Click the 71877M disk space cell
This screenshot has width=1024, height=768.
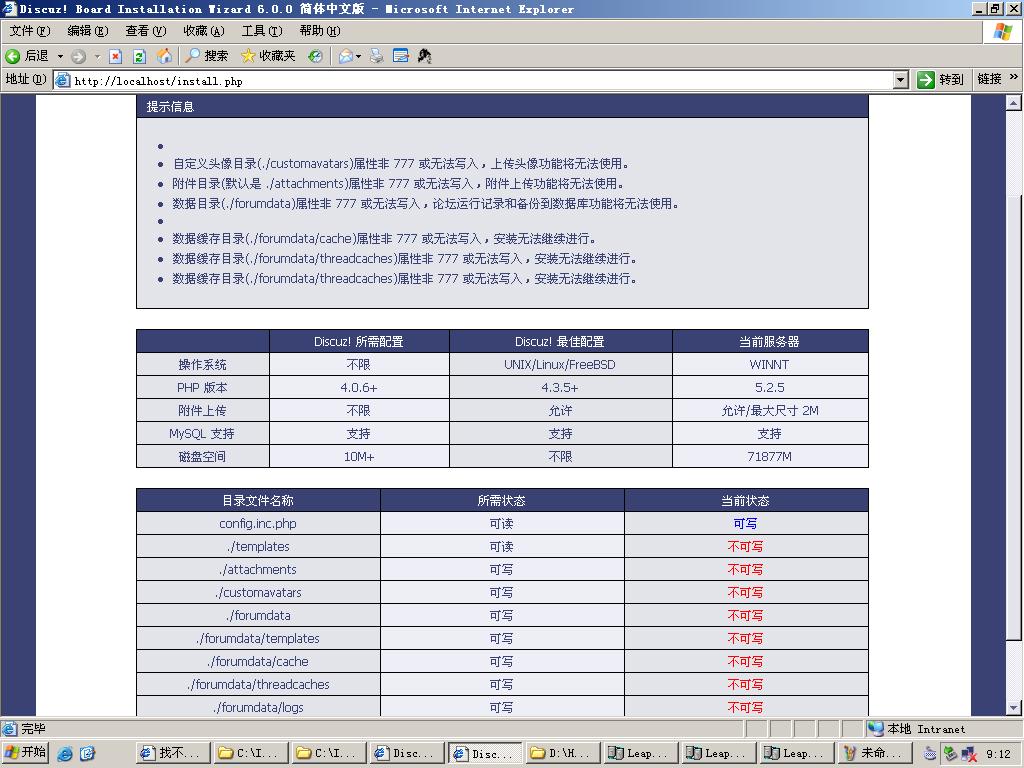click(x=770, y=456)
